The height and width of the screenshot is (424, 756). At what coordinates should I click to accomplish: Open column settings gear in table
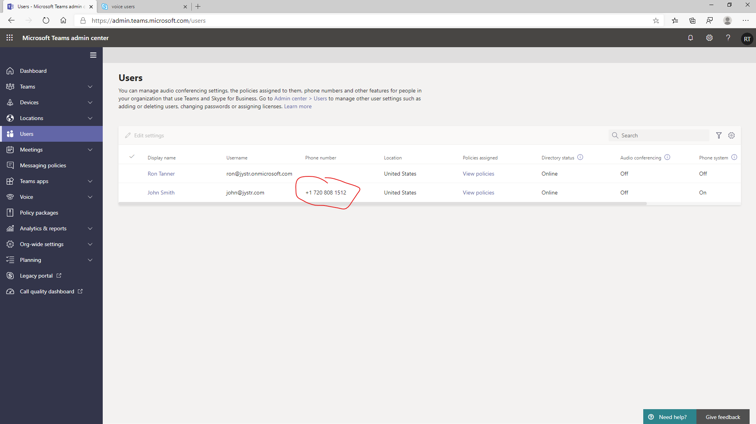pos(731,136)
